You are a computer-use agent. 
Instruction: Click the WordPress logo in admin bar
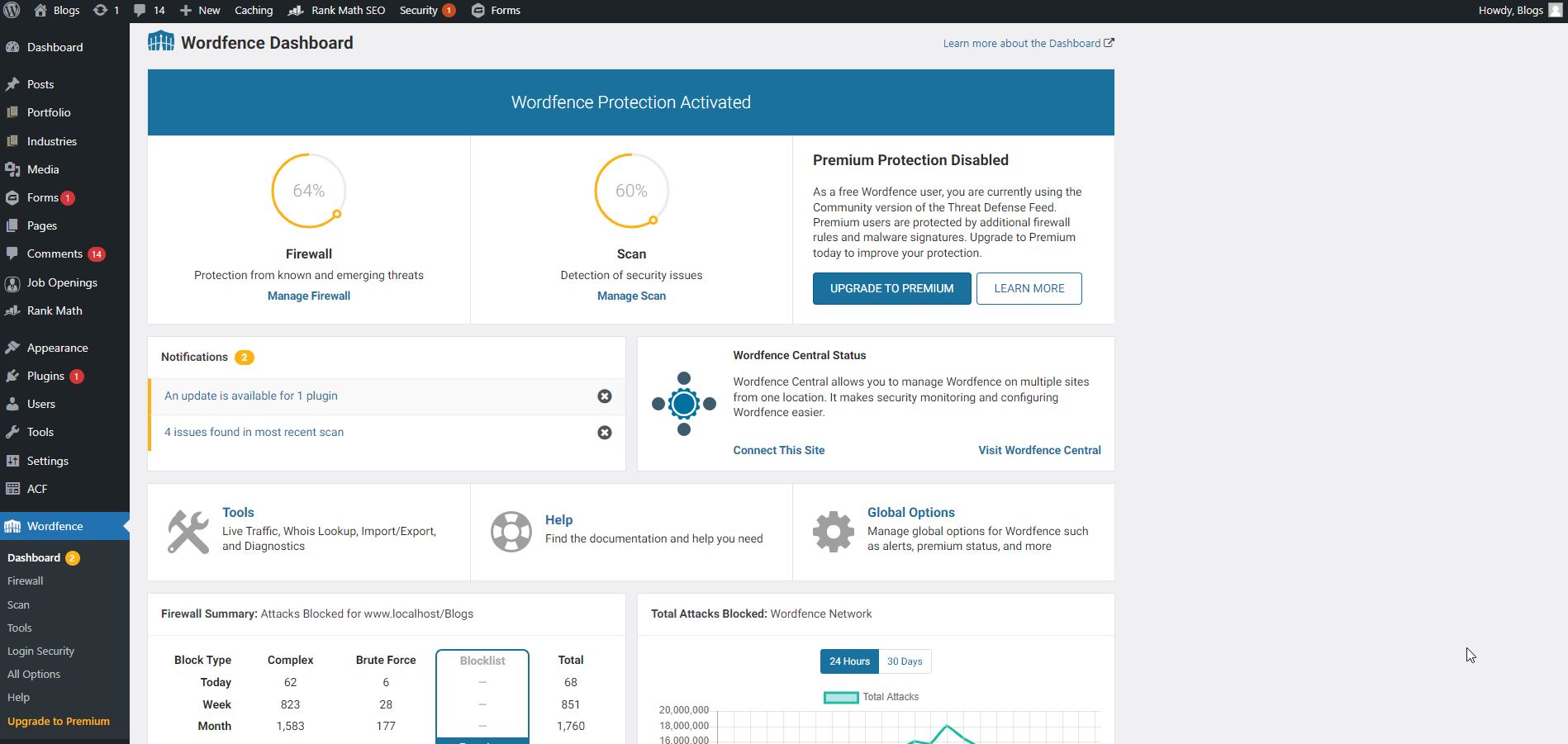[12, 11]
